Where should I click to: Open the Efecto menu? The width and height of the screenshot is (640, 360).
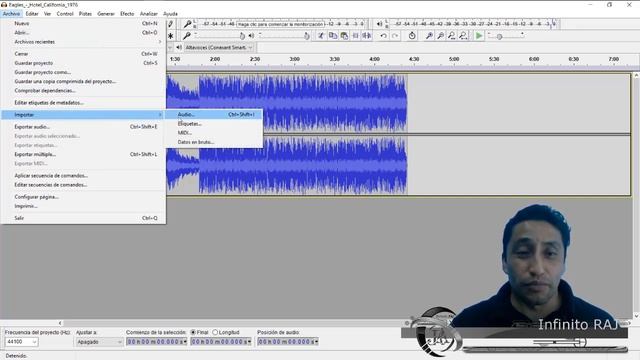click(x=127, y=13)
